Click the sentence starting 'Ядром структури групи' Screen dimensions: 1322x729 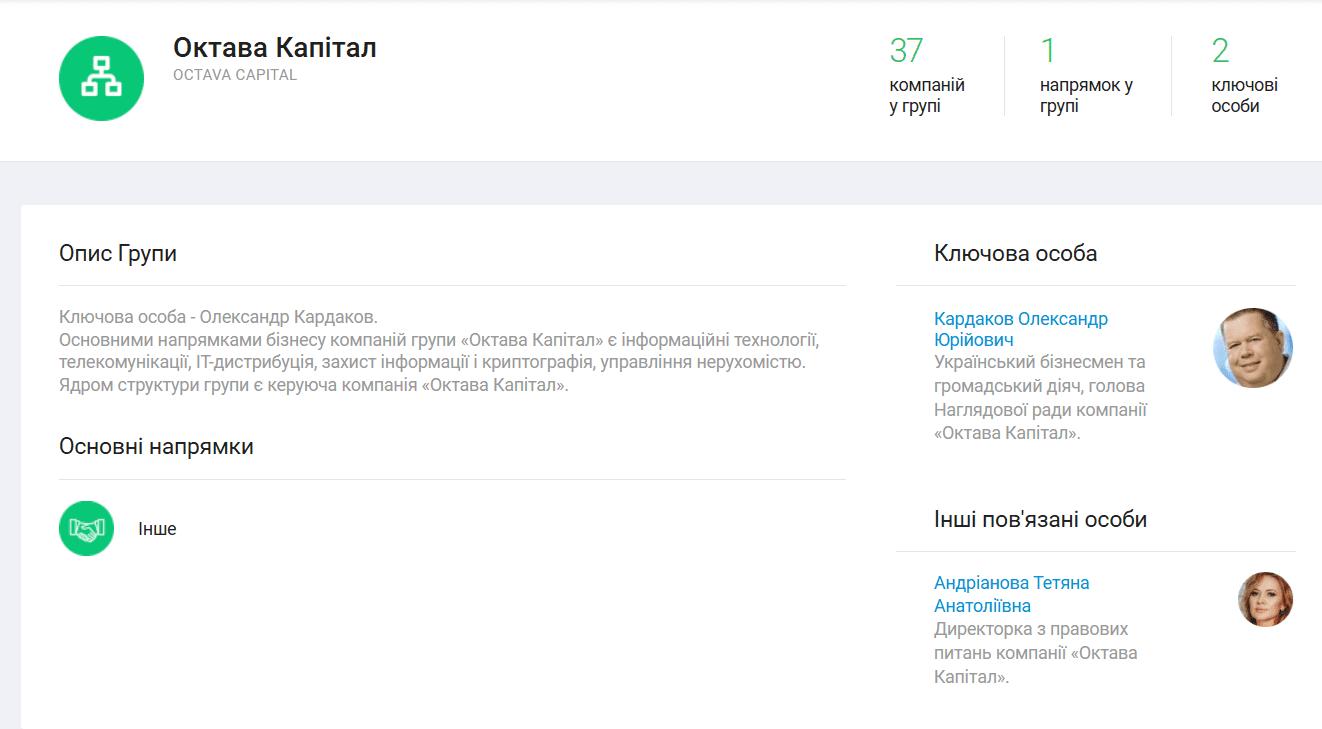[x=313, y=384]
